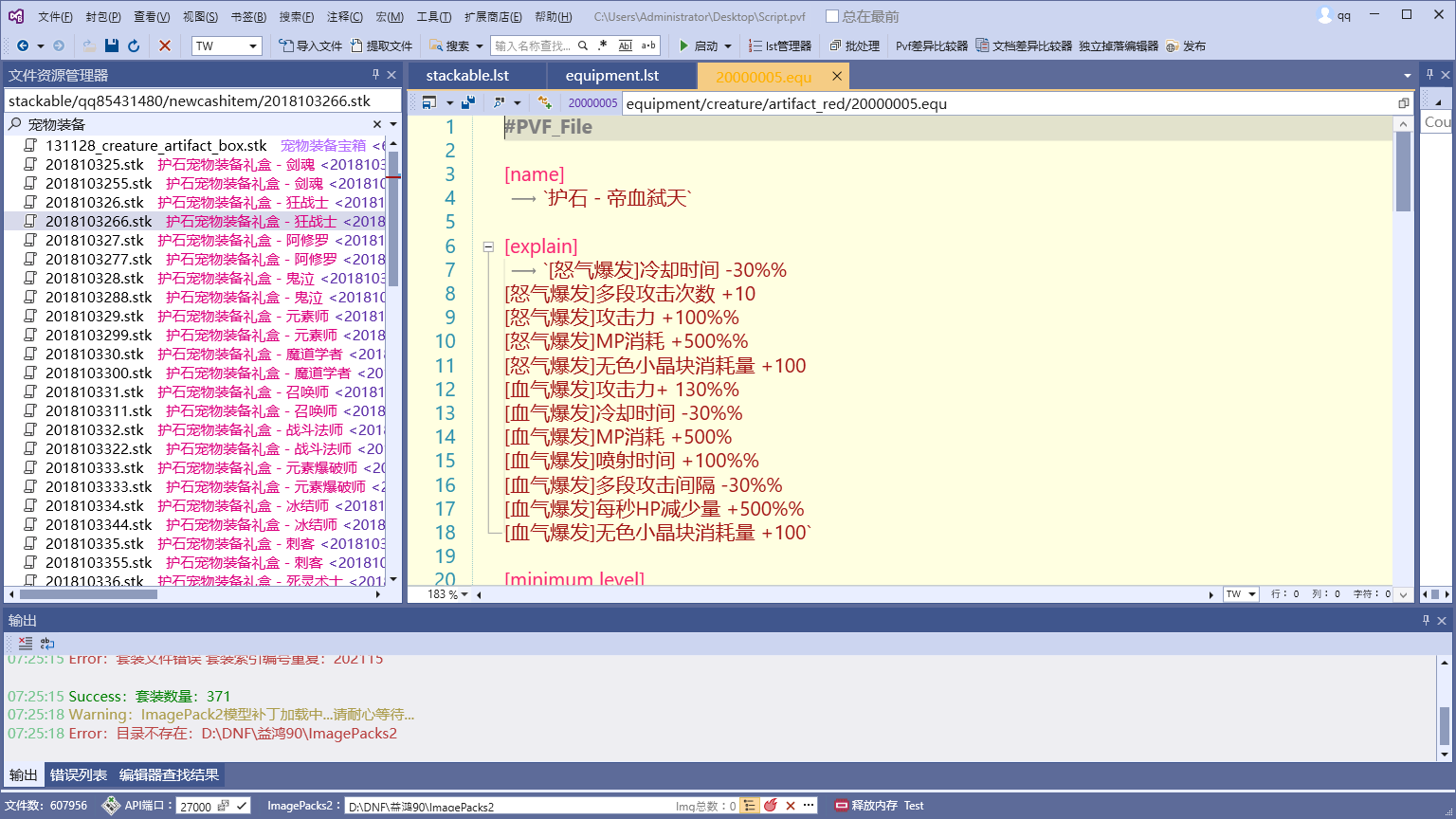
Task: Click the 提取文件 extract file icon
Action: (x=355, y=45)
